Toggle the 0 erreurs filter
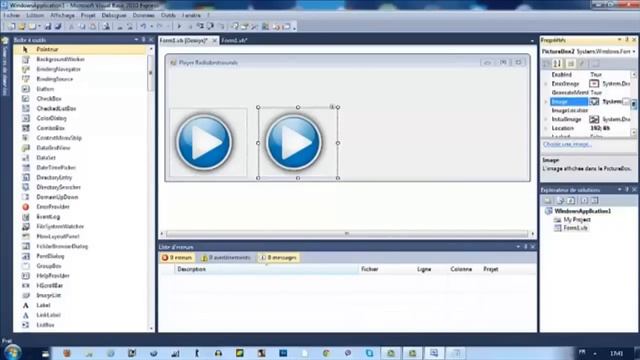640x360 pixels. point(177,258)
